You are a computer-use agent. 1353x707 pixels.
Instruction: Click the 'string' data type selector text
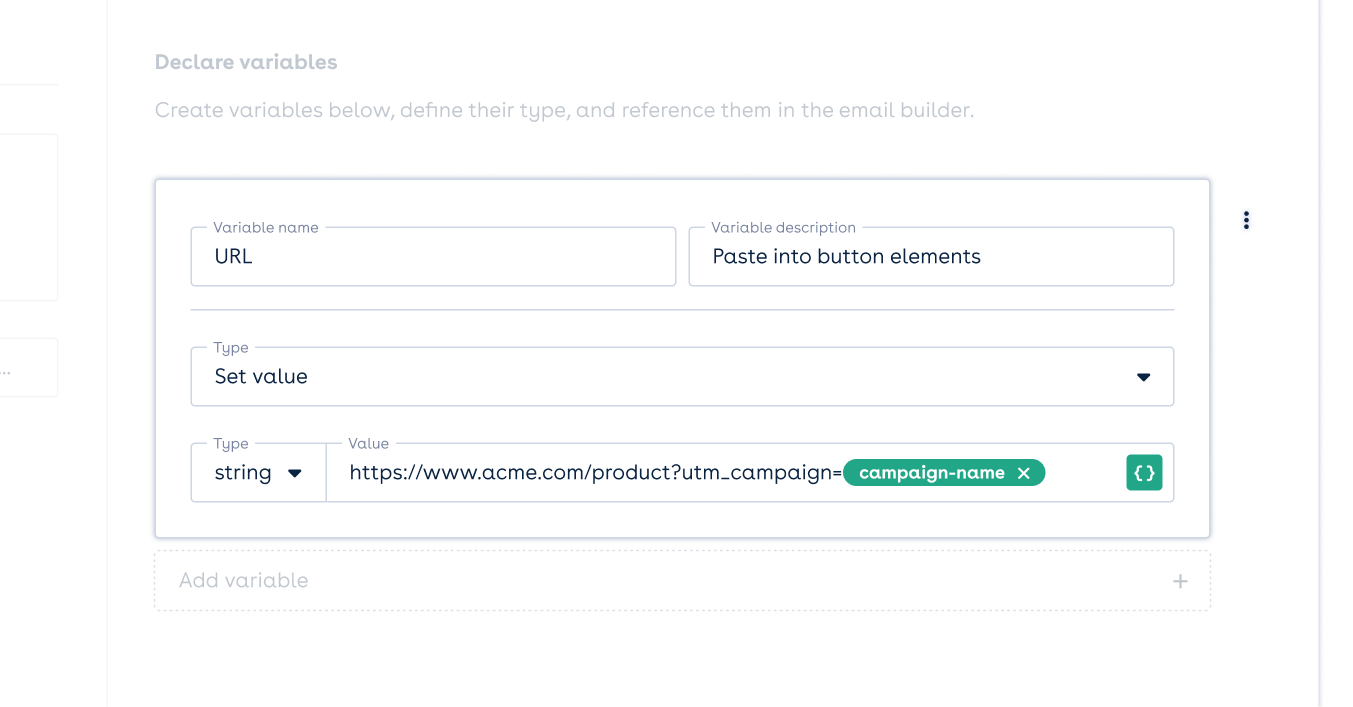pyautogui.click(x=243, y=473)
